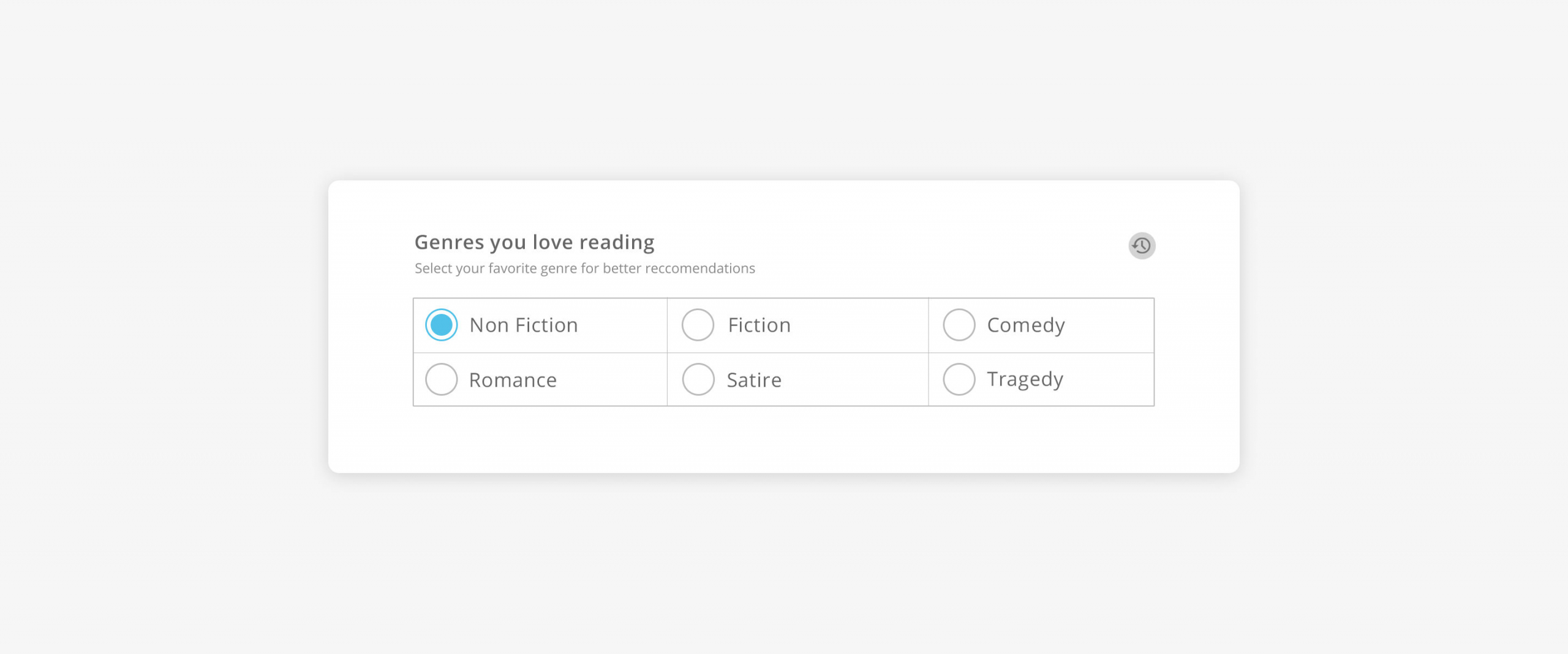Screen dimensions: 1568x654
Task: Click empty space right of Satire label
Action: coord(854,379)
